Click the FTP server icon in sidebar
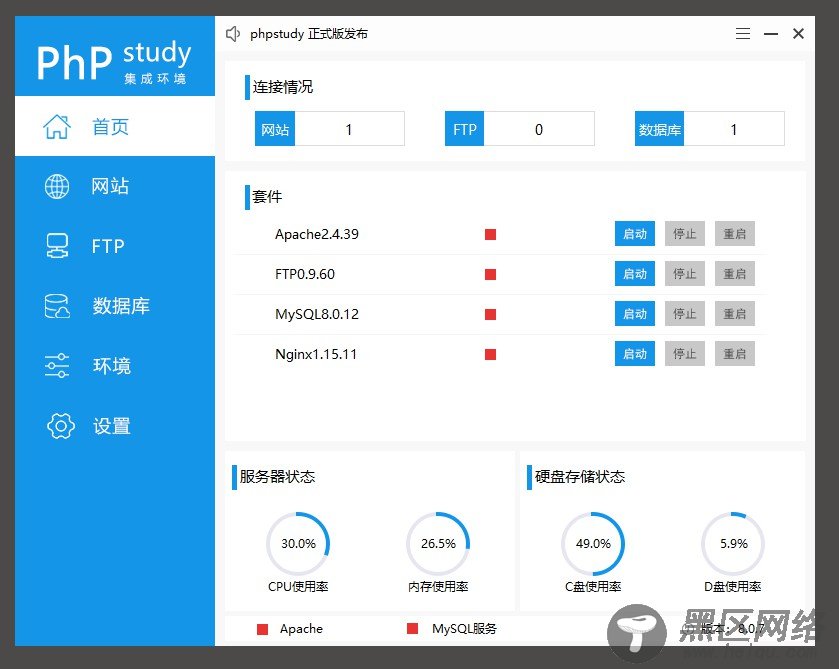The width and height of the screenshot is (839, 669). 57,246
